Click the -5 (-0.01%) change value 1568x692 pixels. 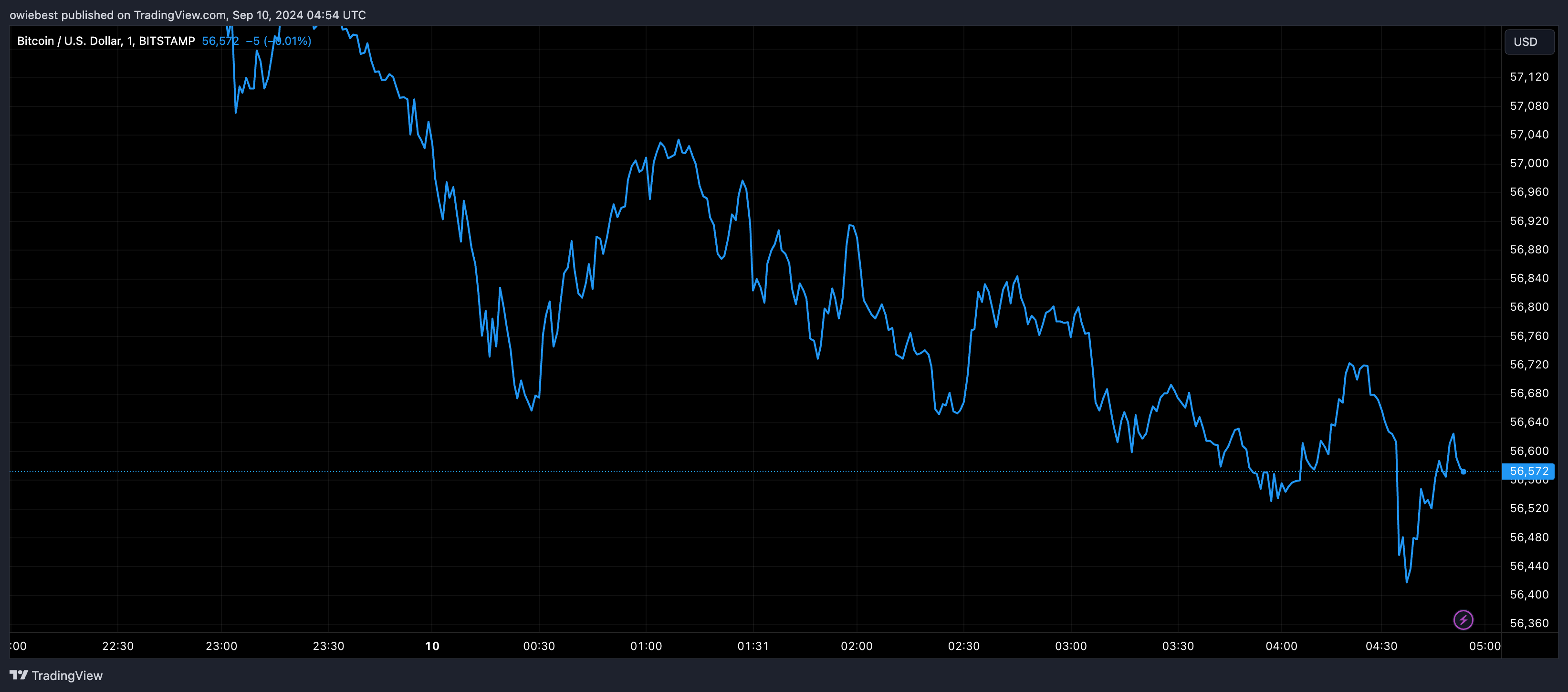(x=279, y=41)
